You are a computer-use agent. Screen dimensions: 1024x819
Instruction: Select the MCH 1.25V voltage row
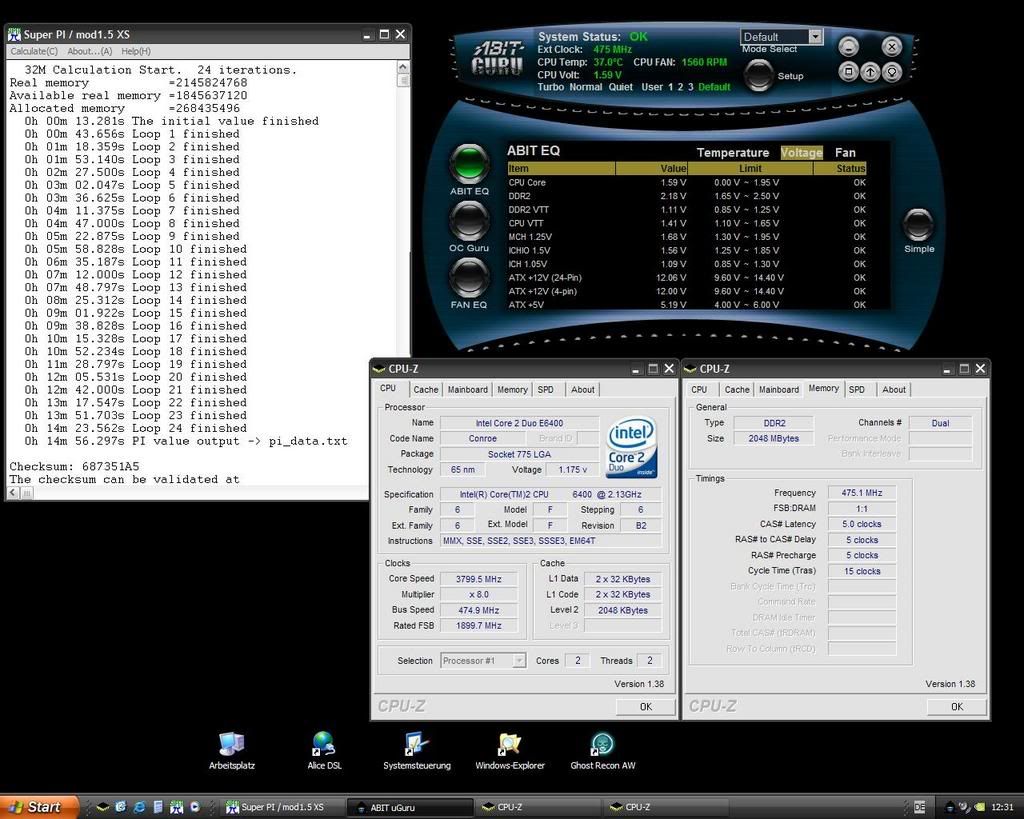[x=687, y=237]
